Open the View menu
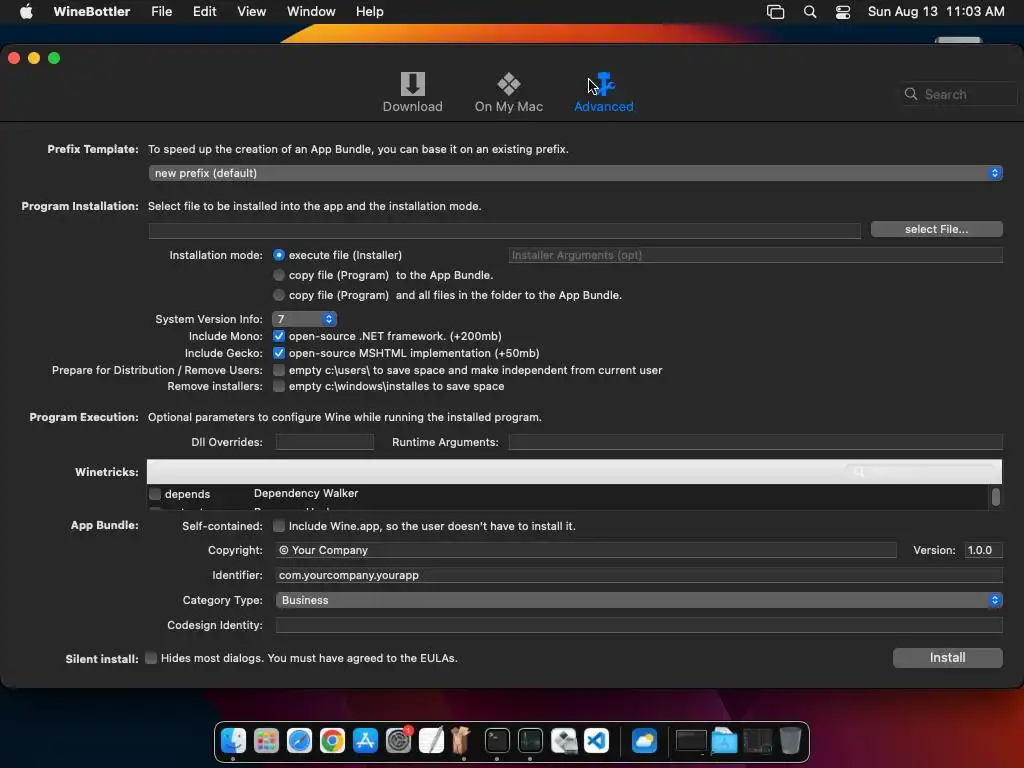1024x768 pixels. tap(251, 12)
